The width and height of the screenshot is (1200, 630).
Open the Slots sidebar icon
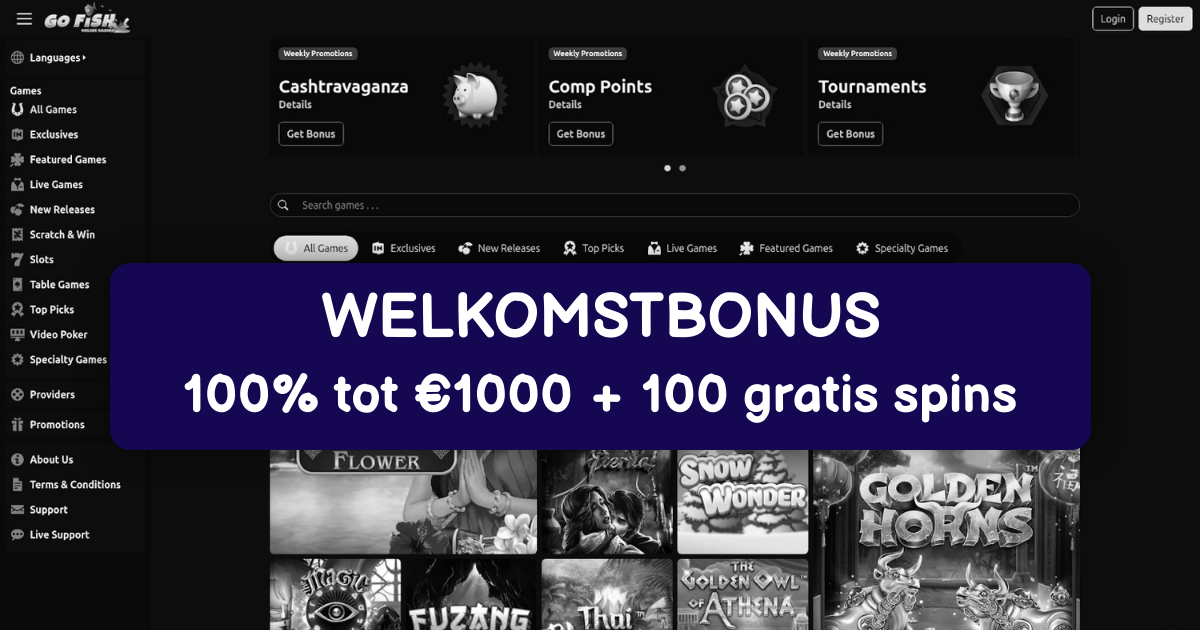tap(17, 260)
